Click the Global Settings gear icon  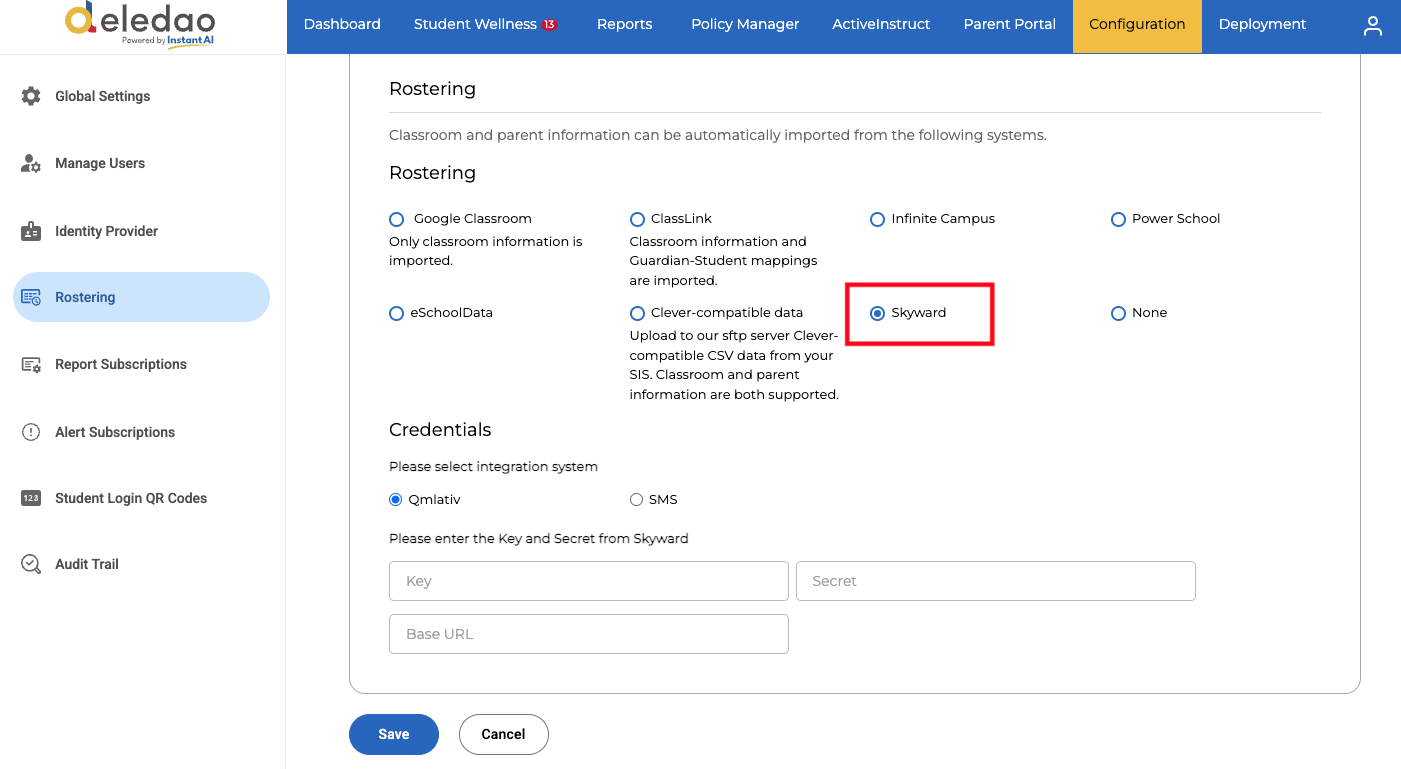point(31,96)
